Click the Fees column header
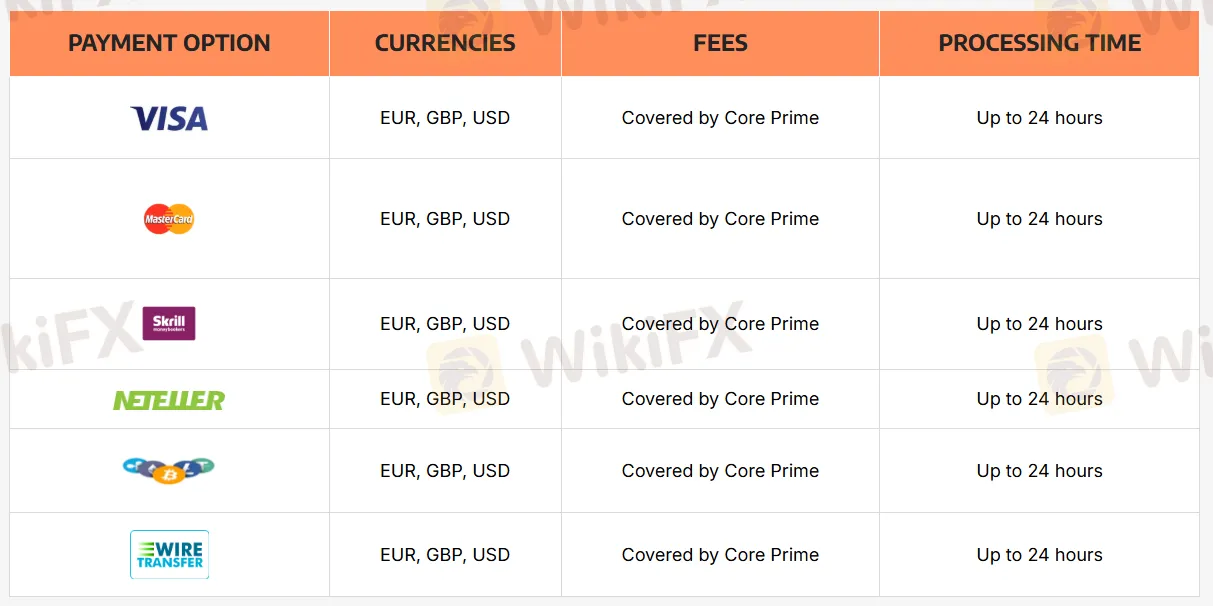This screenshot has height=606, width=1213. point(720,43)
